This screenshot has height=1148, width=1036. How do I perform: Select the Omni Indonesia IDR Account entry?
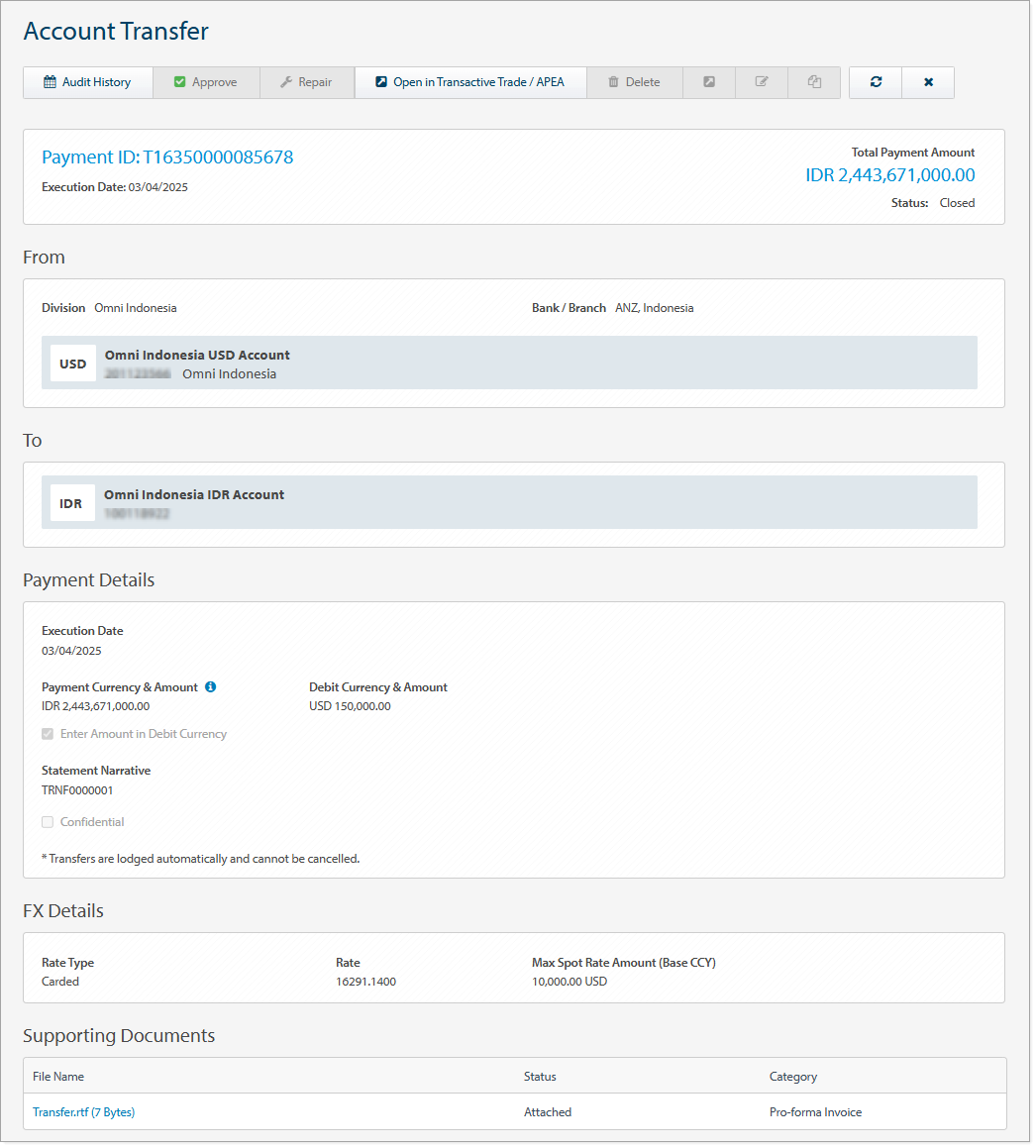pos(509,503)
